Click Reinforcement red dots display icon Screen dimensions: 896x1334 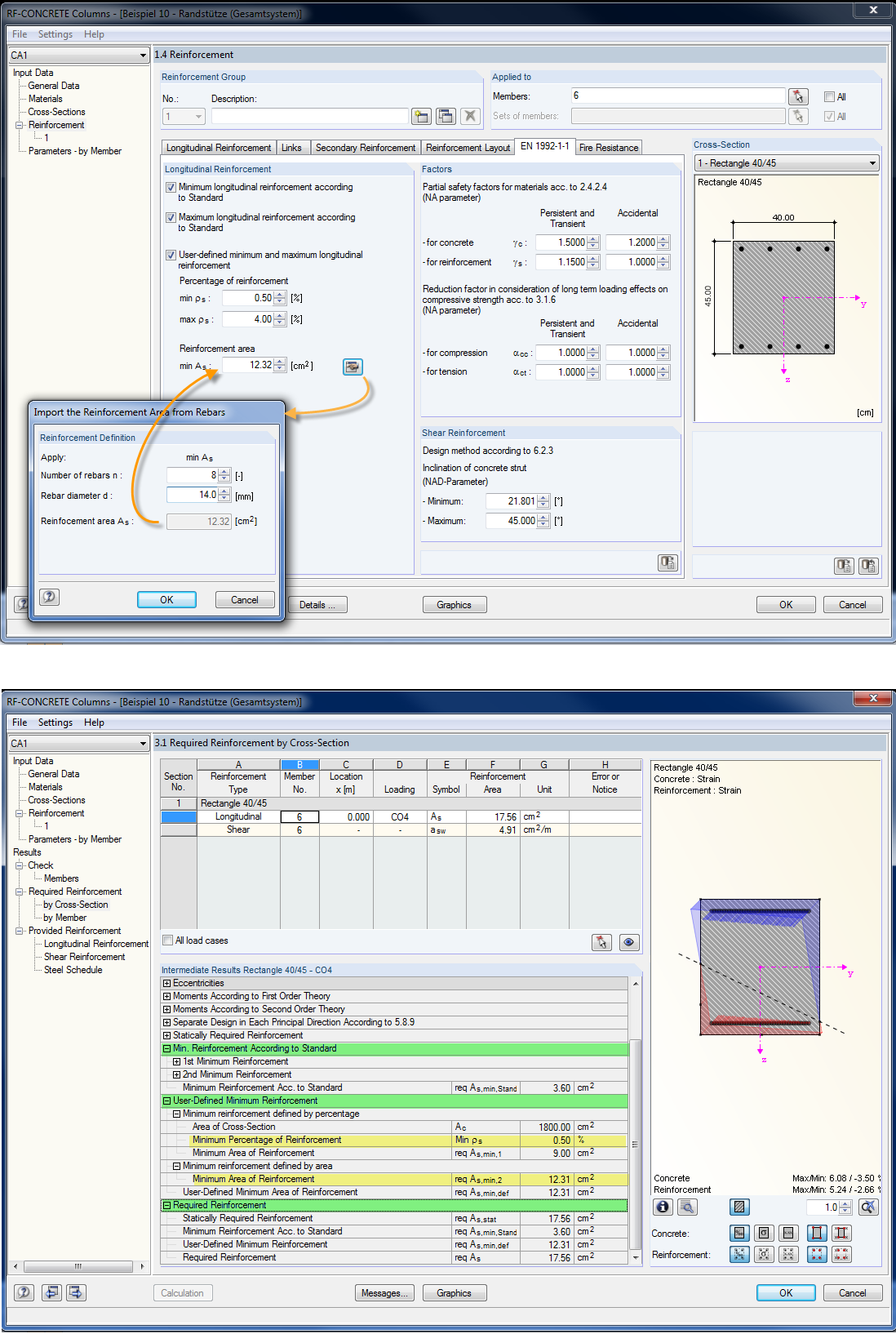pos(817,1254)
